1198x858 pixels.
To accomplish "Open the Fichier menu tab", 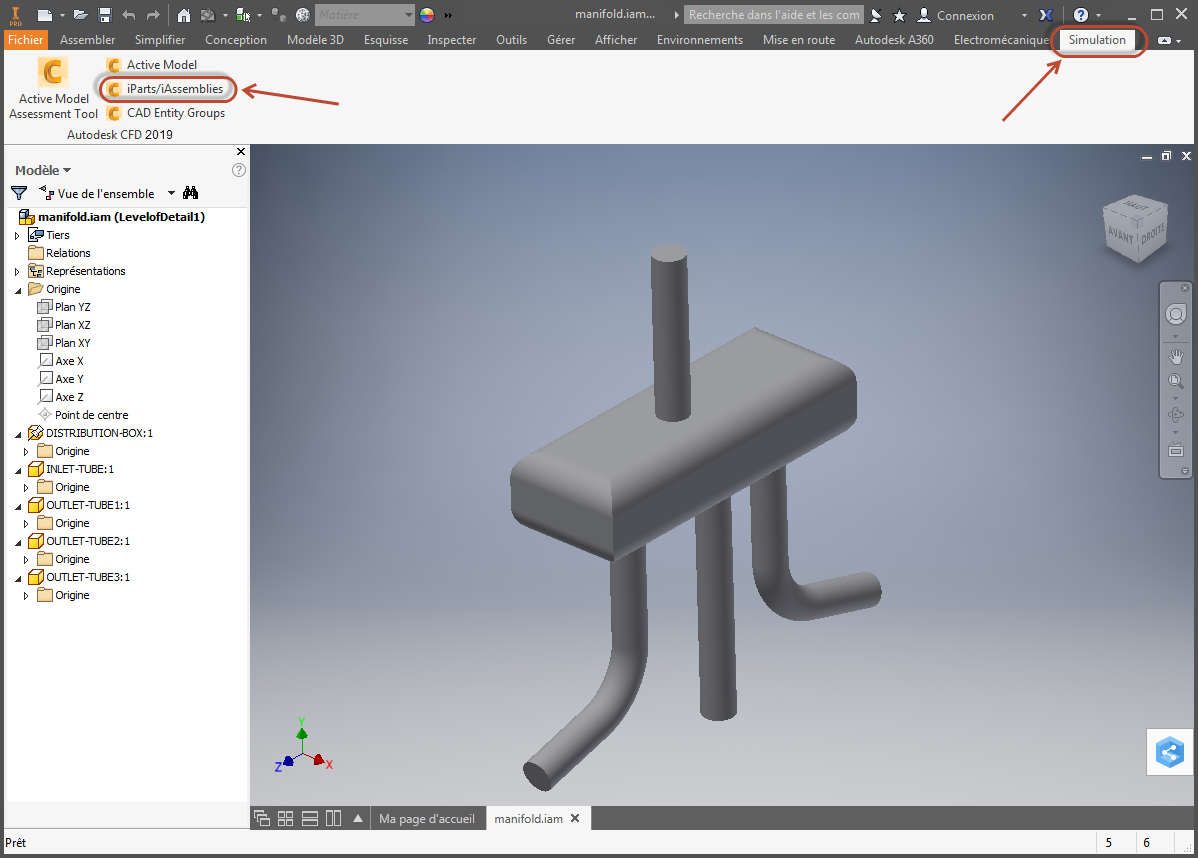I will 25,40.
